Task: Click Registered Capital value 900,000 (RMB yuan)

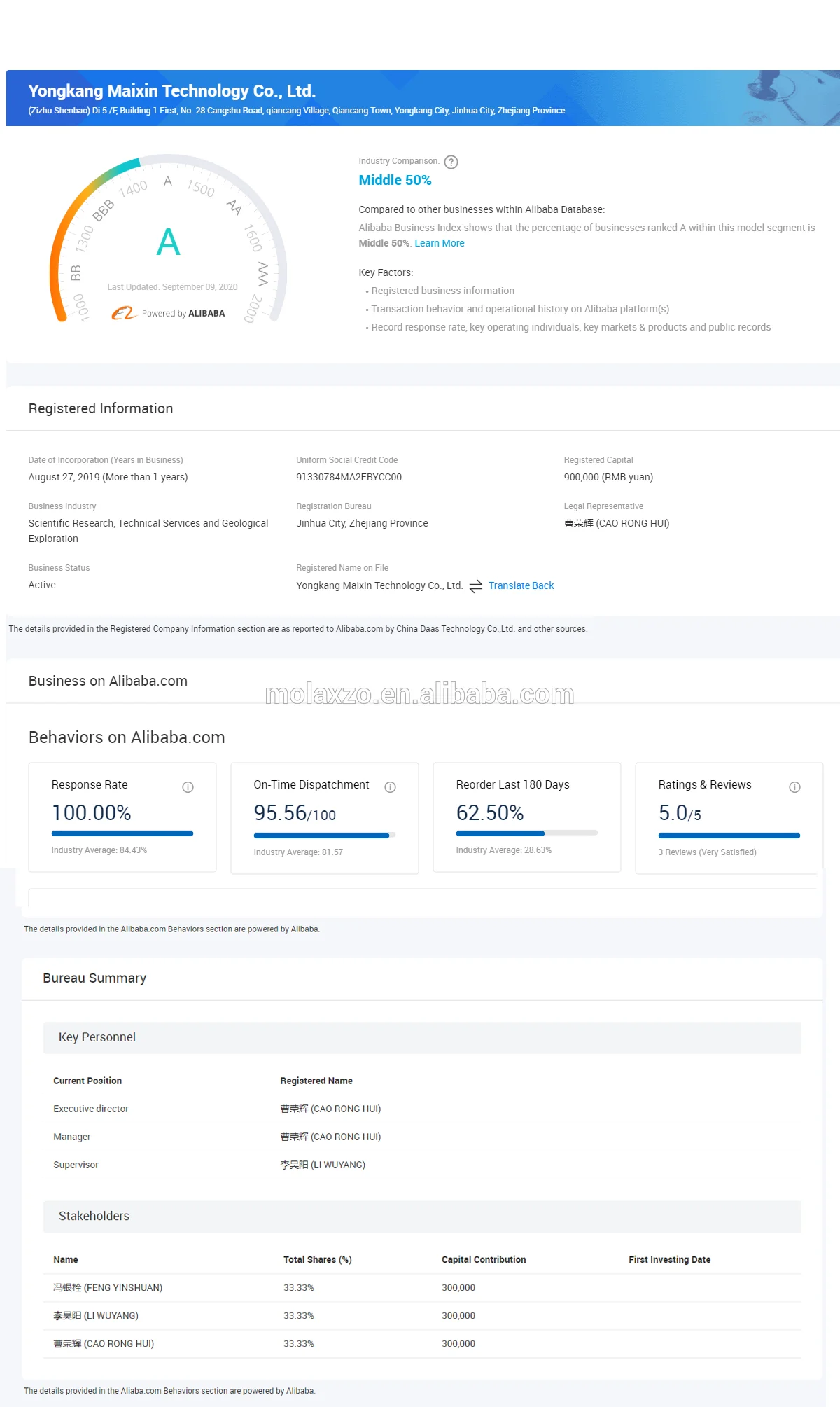Action: tap(608, 477)
